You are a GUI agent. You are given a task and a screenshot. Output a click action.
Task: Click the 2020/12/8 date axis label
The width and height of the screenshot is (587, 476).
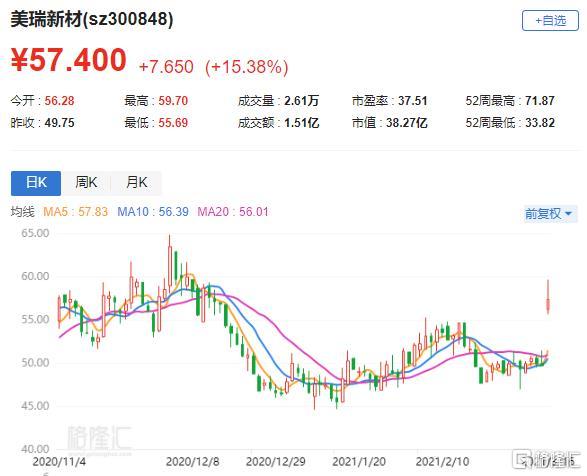pyautogui.click(x=192, y=461)
